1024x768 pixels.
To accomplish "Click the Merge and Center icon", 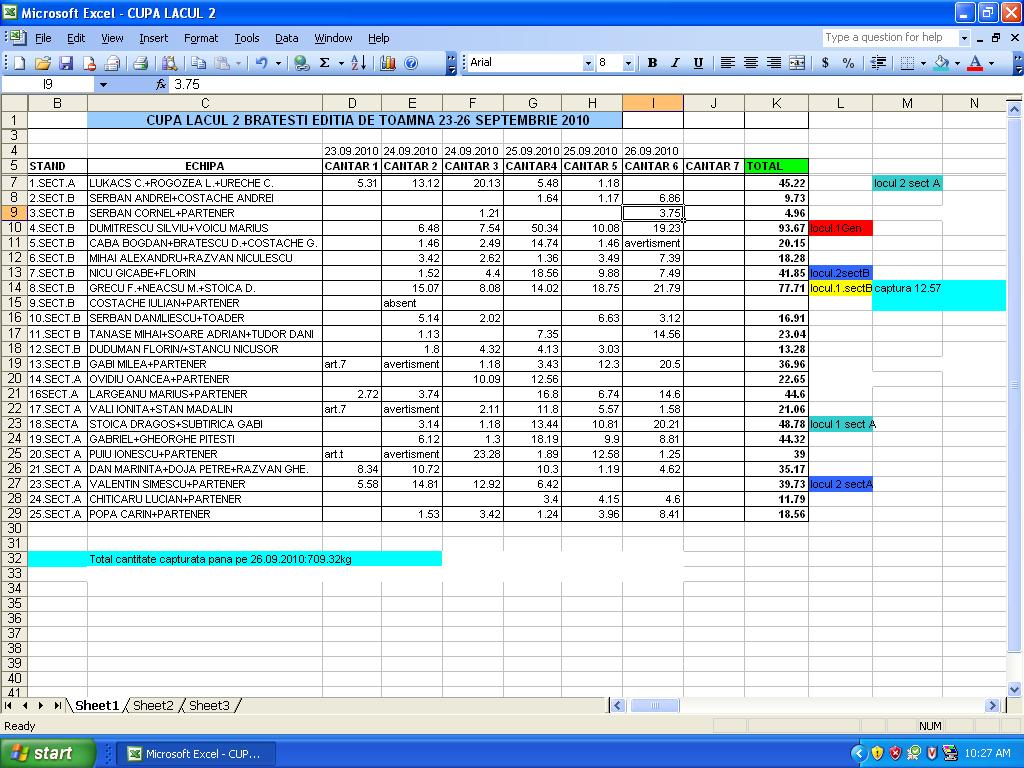I will [x=797, y=63].
